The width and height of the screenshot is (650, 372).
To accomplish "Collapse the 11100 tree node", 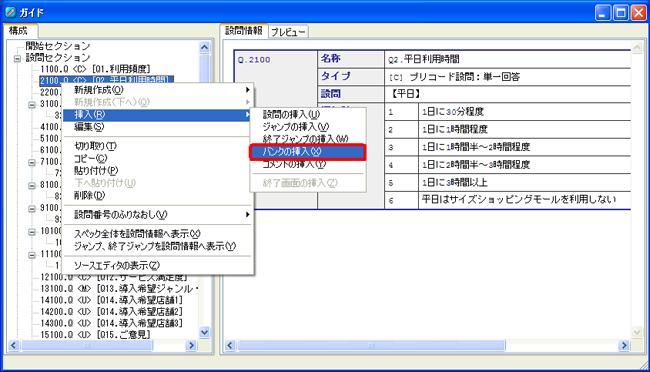I will pos(32,255).
